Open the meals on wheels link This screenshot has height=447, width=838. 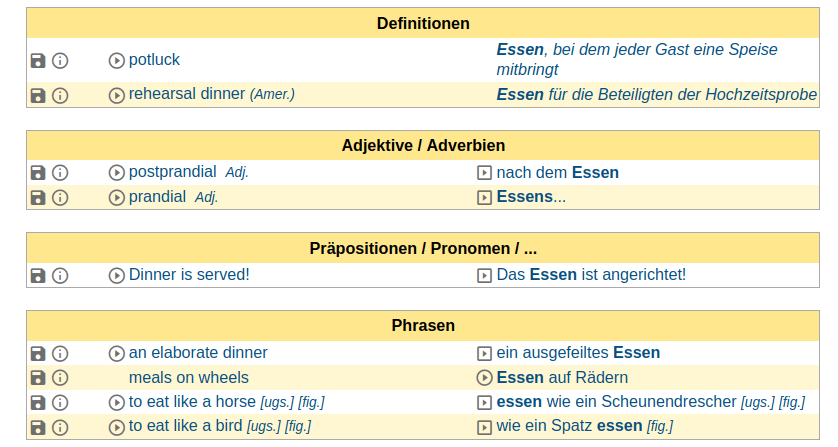click(188, 378)
